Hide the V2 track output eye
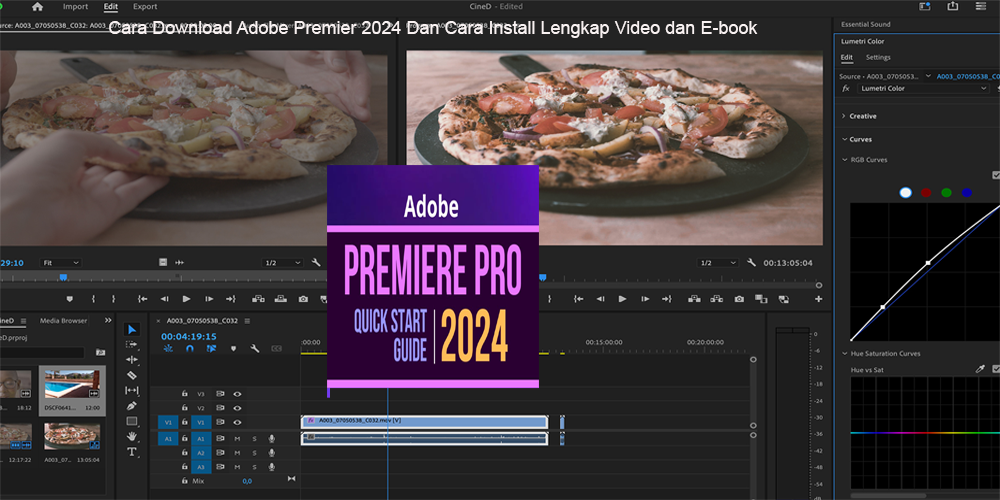 click(x=237, y=408)
